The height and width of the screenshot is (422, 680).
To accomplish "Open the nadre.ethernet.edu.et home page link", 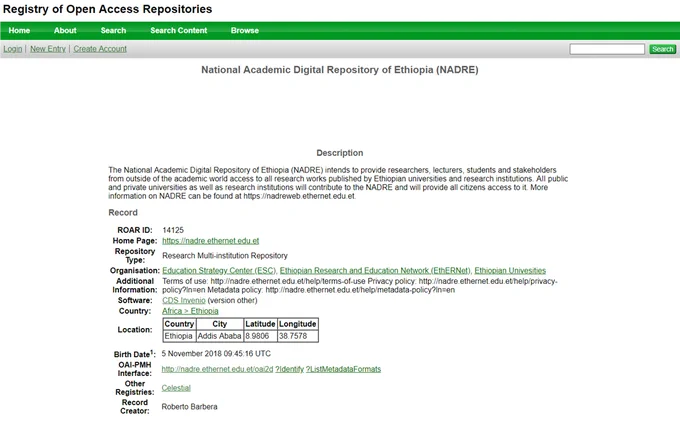I will pos(210,241).
